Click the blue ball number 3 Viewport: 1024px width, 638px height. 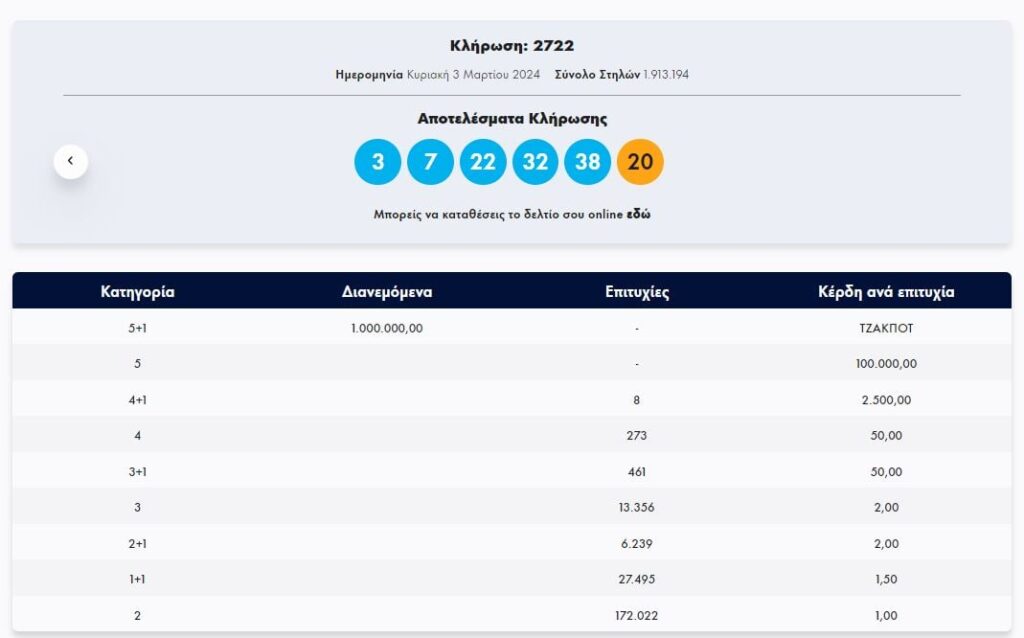(x=378, y=162)
